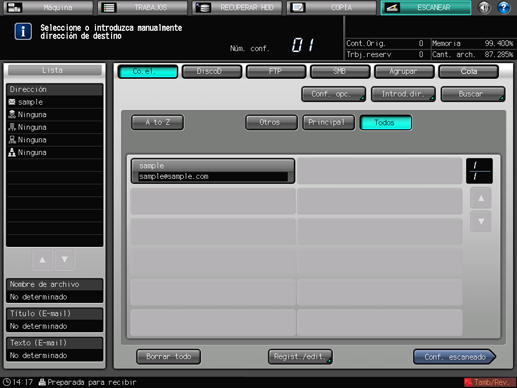Click the clock icon in status bar
Image resolution: width=517 pixels, height=388 pixels.
point(6,382)
